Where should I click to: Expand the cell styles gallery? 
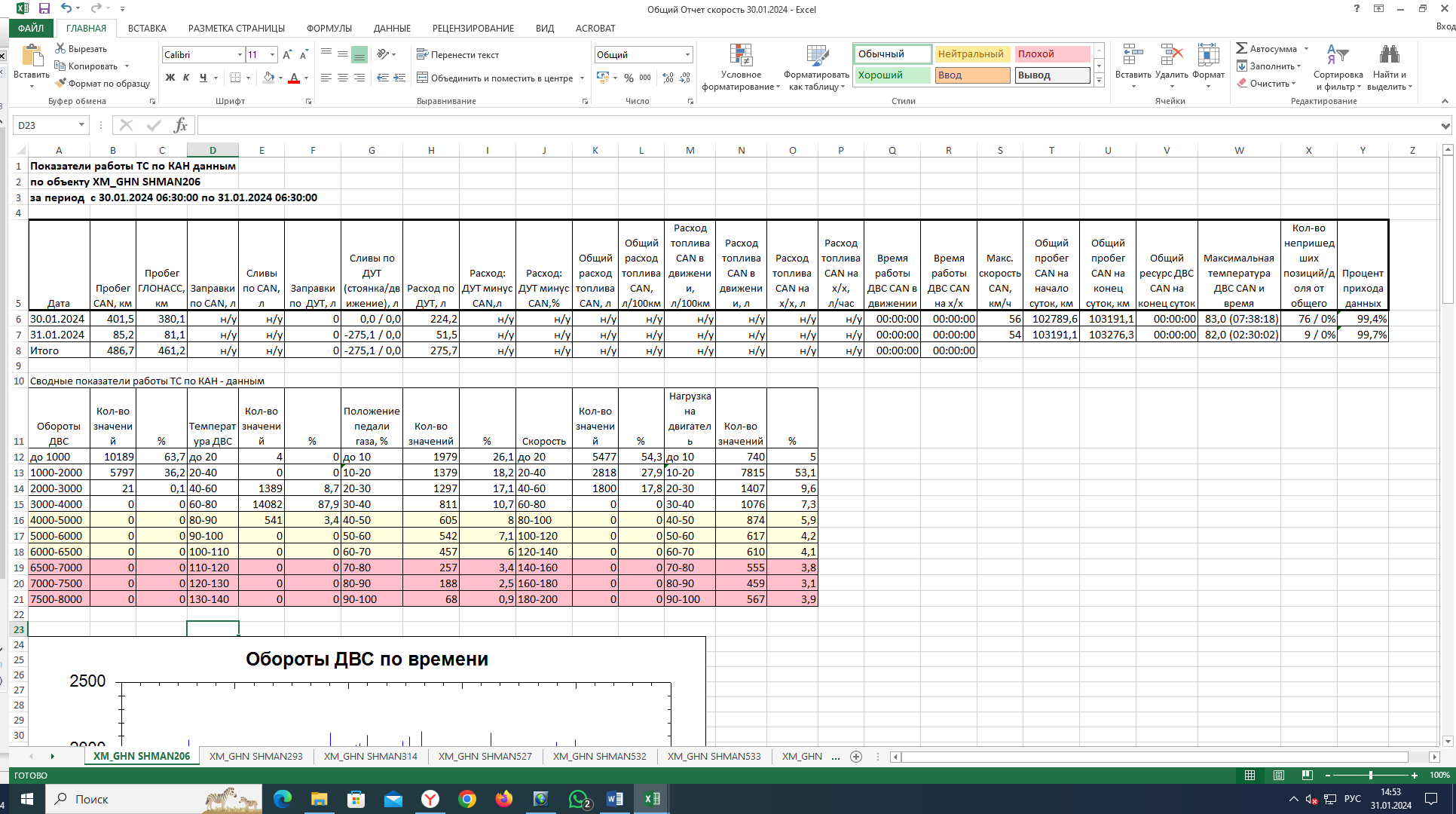[x=1099, y=80]
